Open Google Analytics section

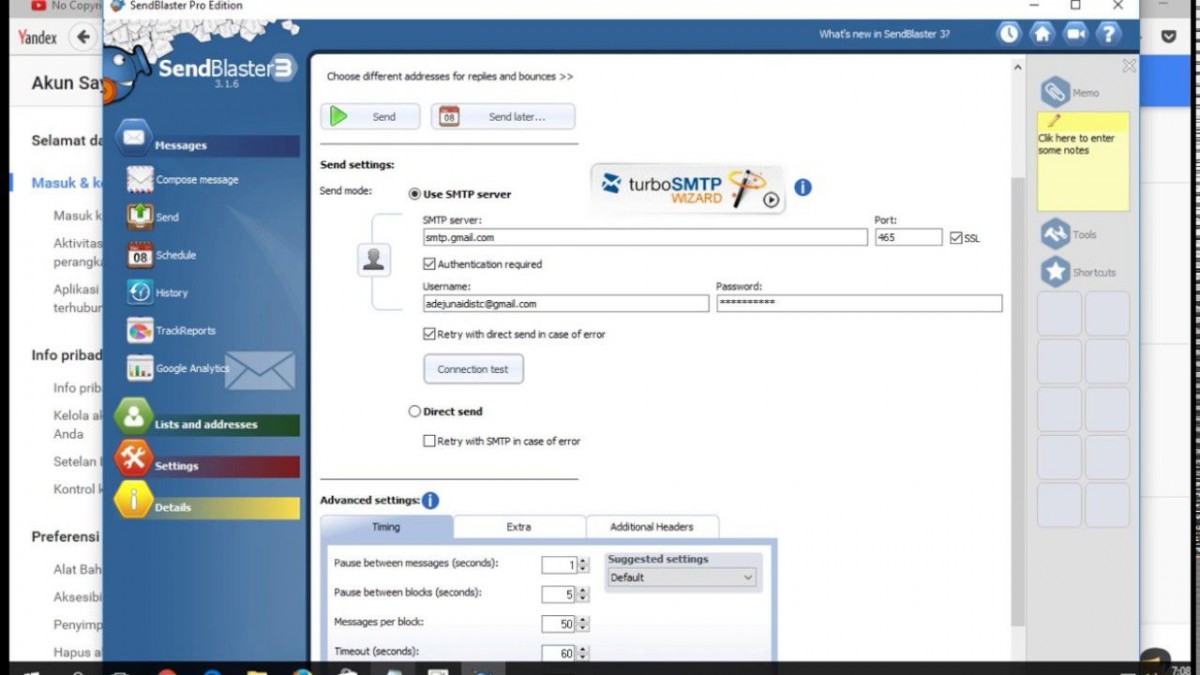[x=191, y=369]
